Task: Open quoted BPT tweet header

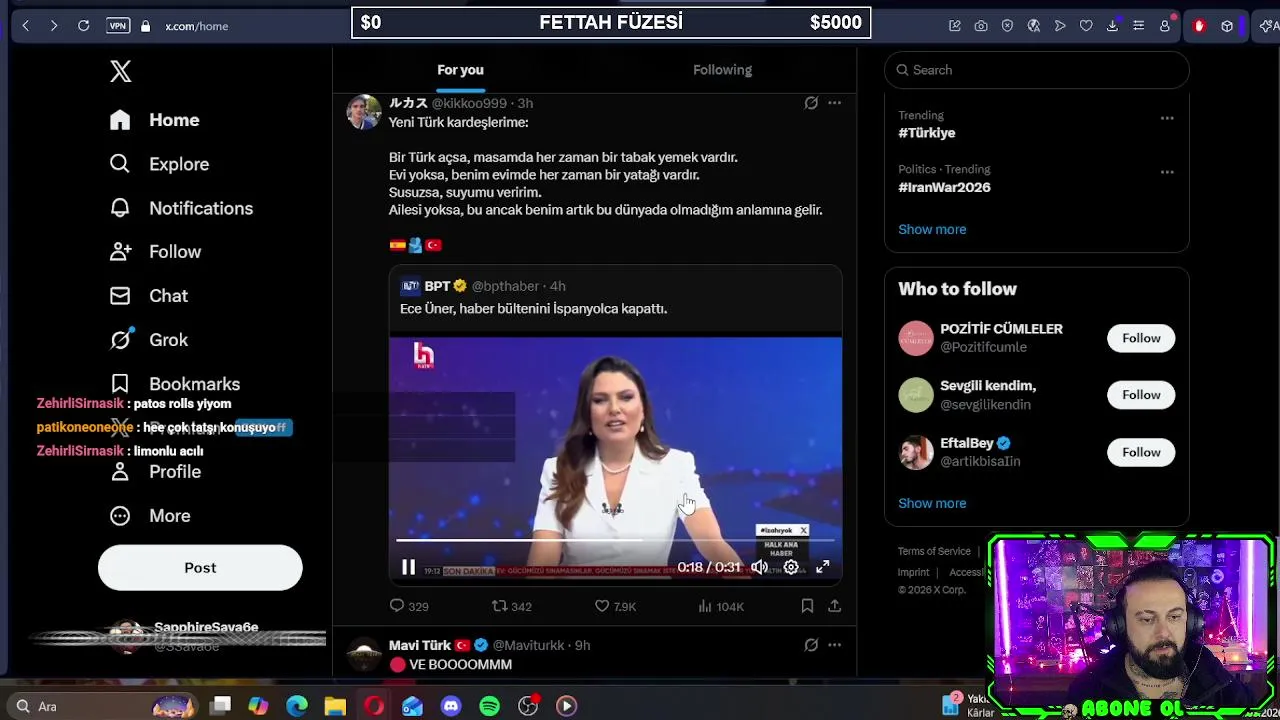Action: pos(483,286)
